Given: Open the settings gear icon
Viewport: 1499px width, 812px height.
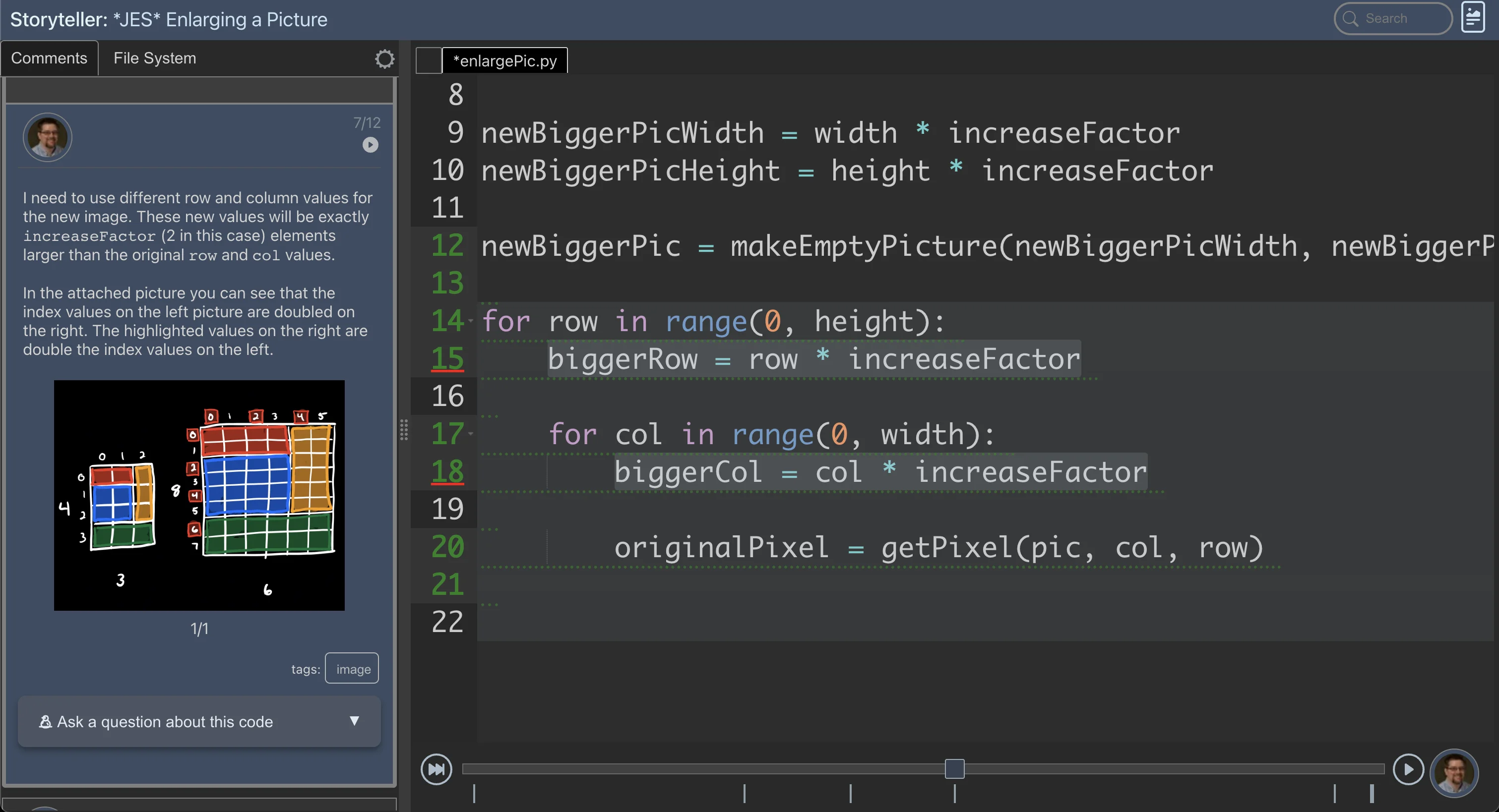Looking at the screenshot, I should tap(384, 59).
